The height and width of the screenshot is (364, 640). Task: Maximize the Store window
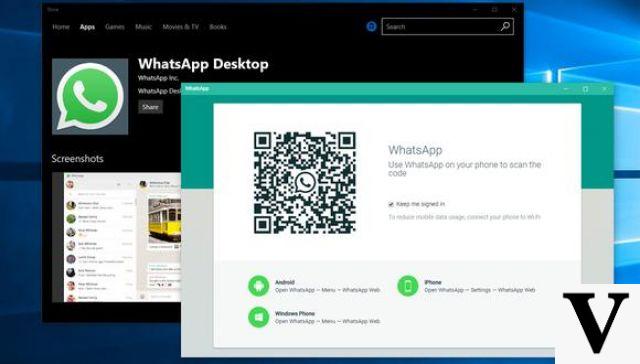[495, 9]
